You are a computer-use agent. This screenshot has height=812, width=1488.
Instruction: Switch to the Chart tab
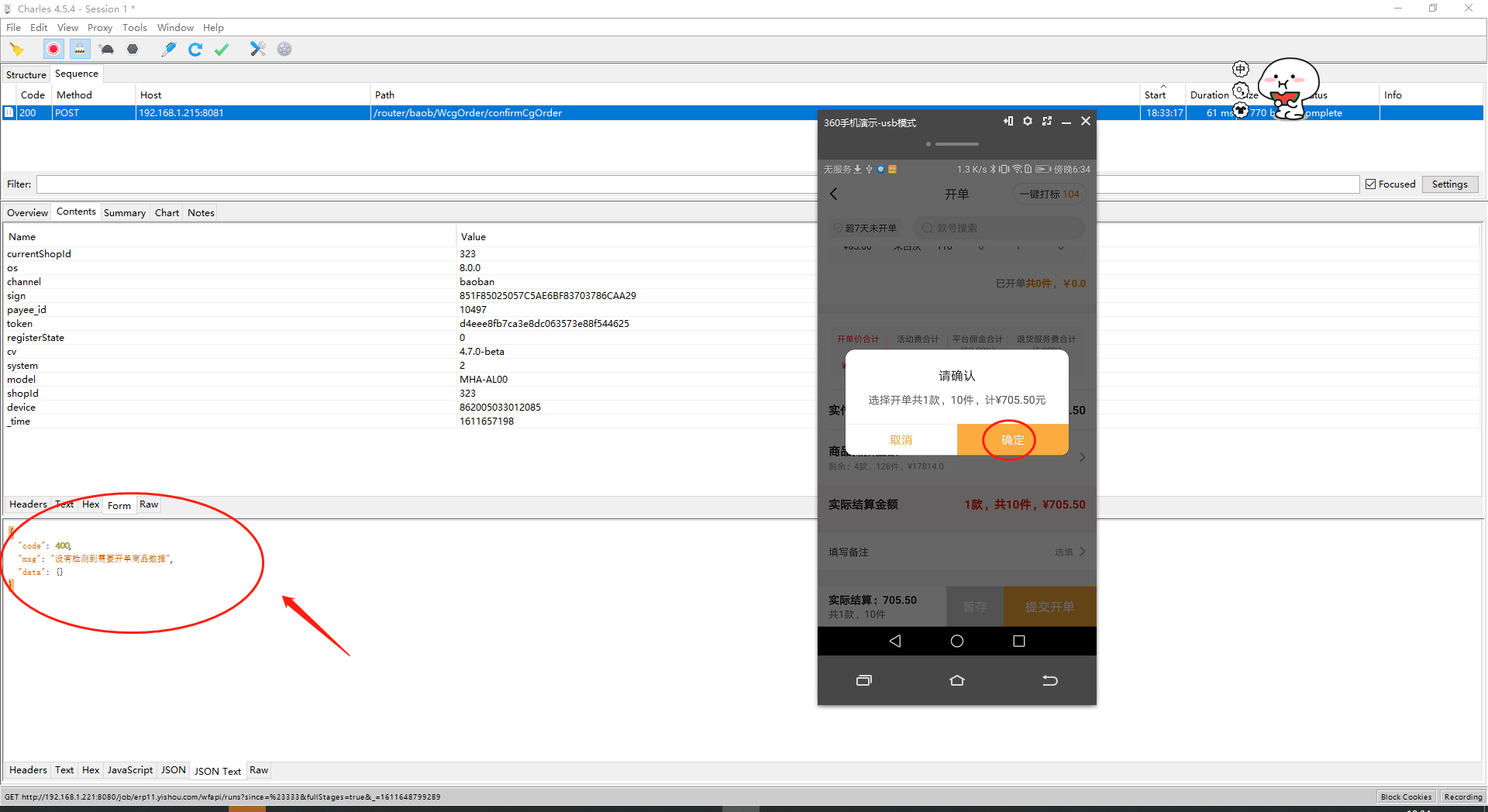tap(167, 212)
